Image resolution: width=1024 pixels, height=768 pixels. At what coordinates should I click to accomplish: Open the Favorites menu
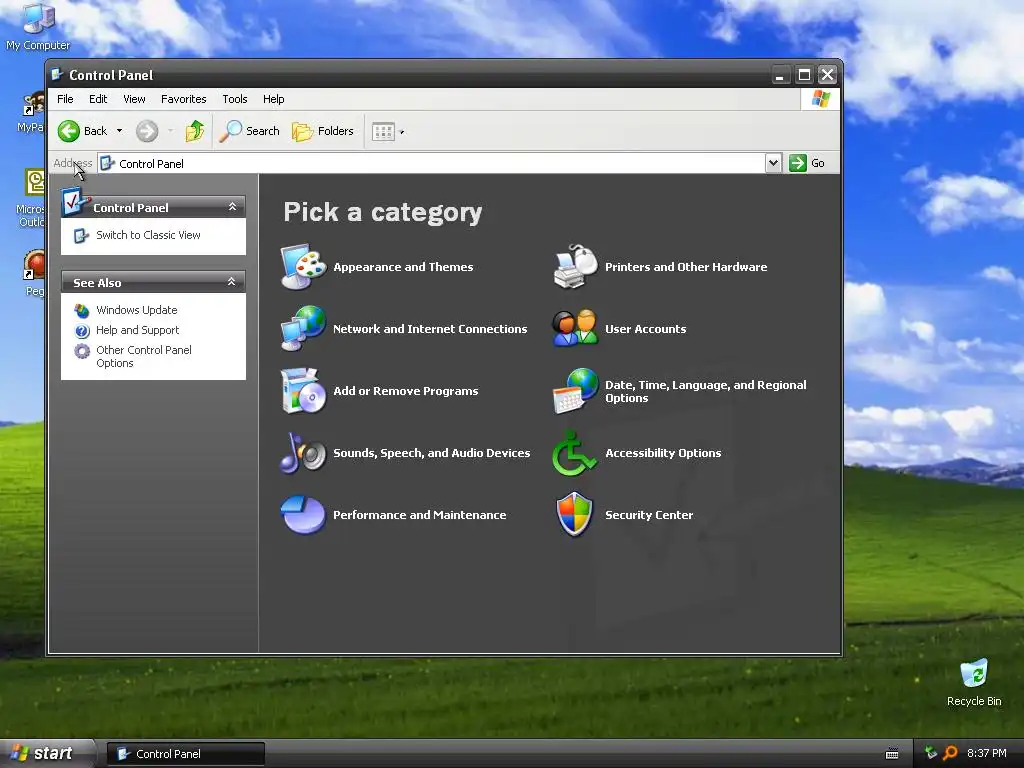pos(184,99)
